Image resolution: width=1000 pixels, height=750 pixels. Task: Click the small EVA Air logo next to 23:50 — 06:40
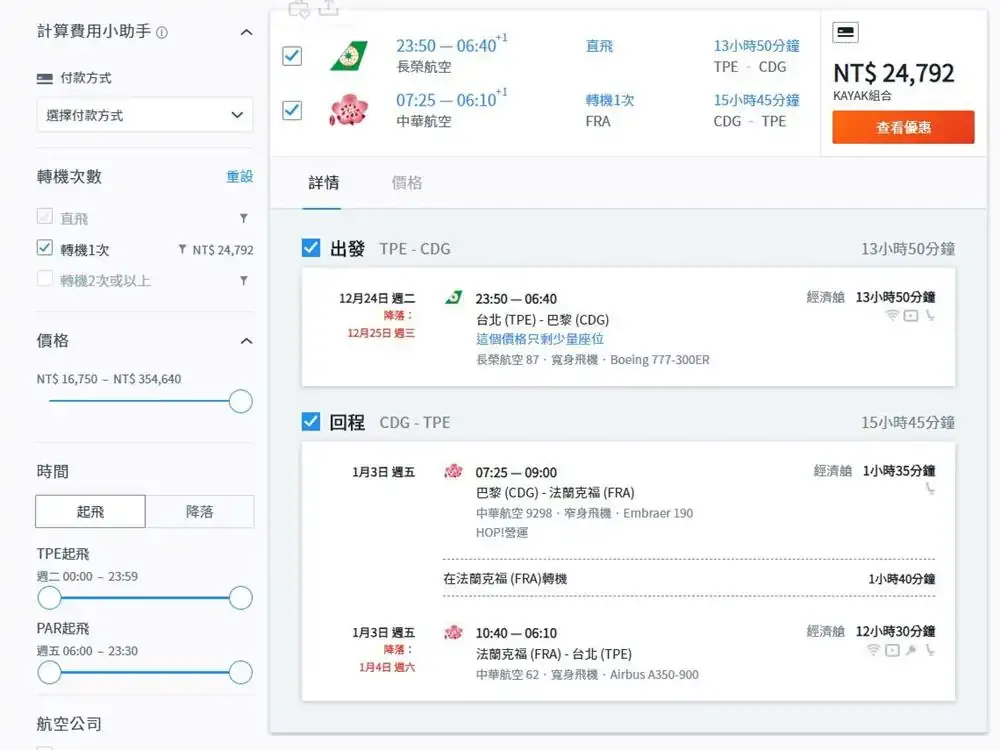coord(453,298)
